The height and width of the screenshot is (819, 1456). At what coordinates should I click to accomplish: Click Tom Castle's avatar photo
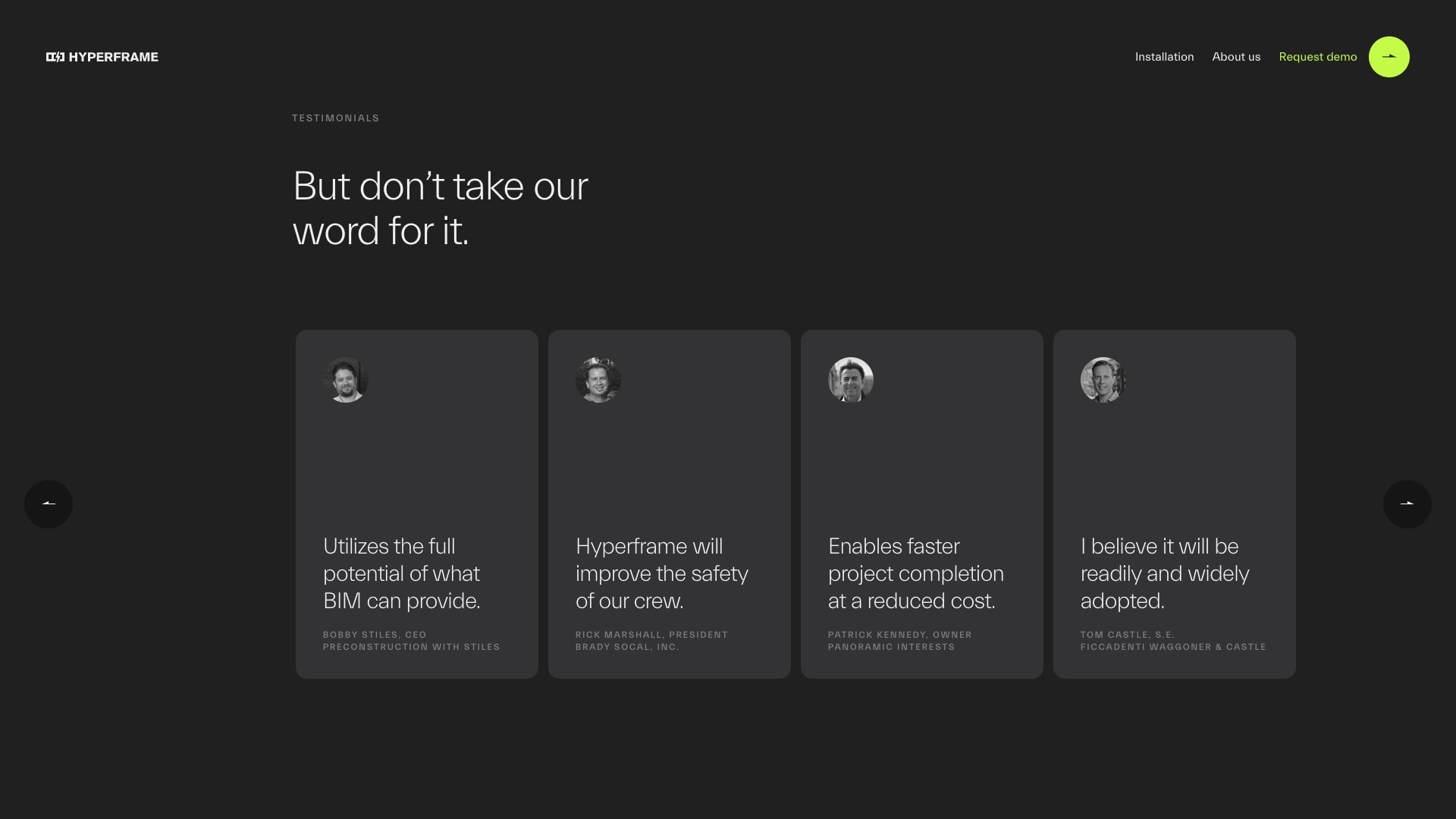click(1103, 380)
